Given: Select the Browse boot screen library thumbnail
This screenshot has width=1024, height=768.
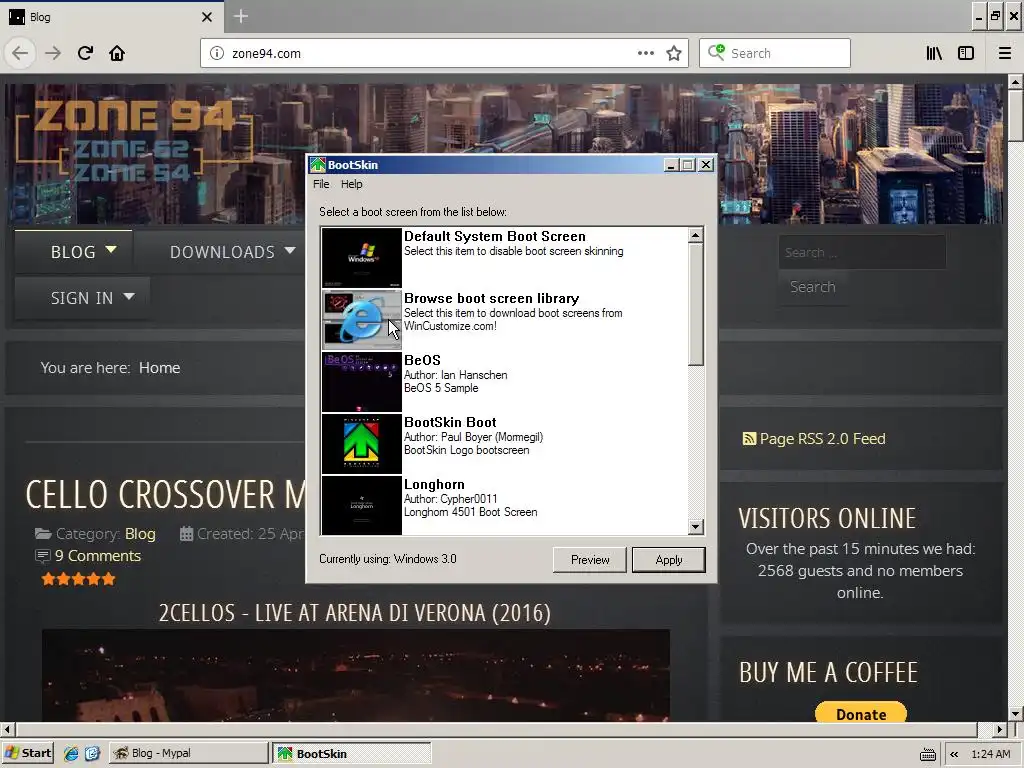Looking at the screenshot, I should [x=361, y=319].
